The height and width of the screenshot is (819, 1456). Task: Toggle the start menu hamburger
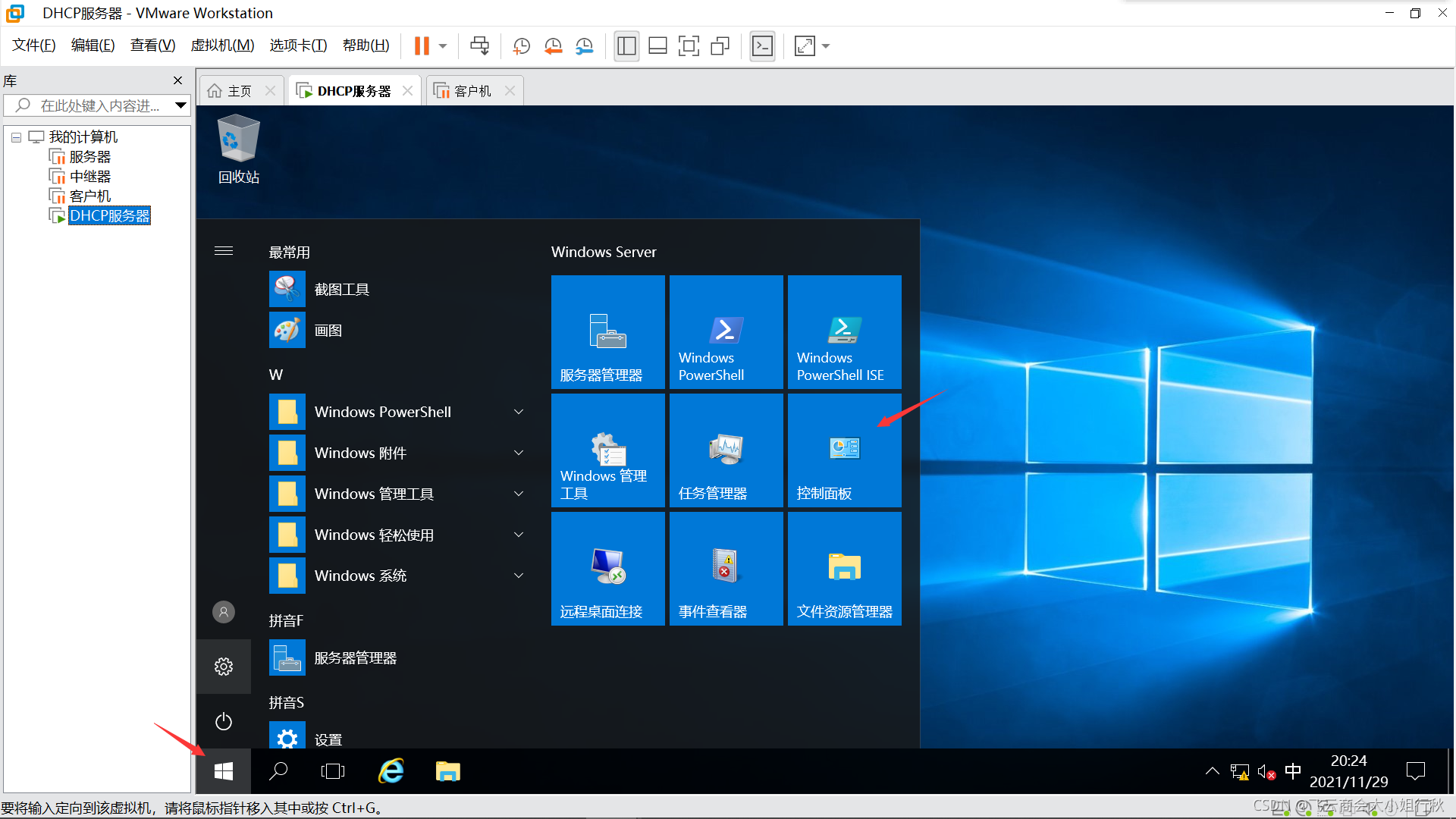point(224,251)
